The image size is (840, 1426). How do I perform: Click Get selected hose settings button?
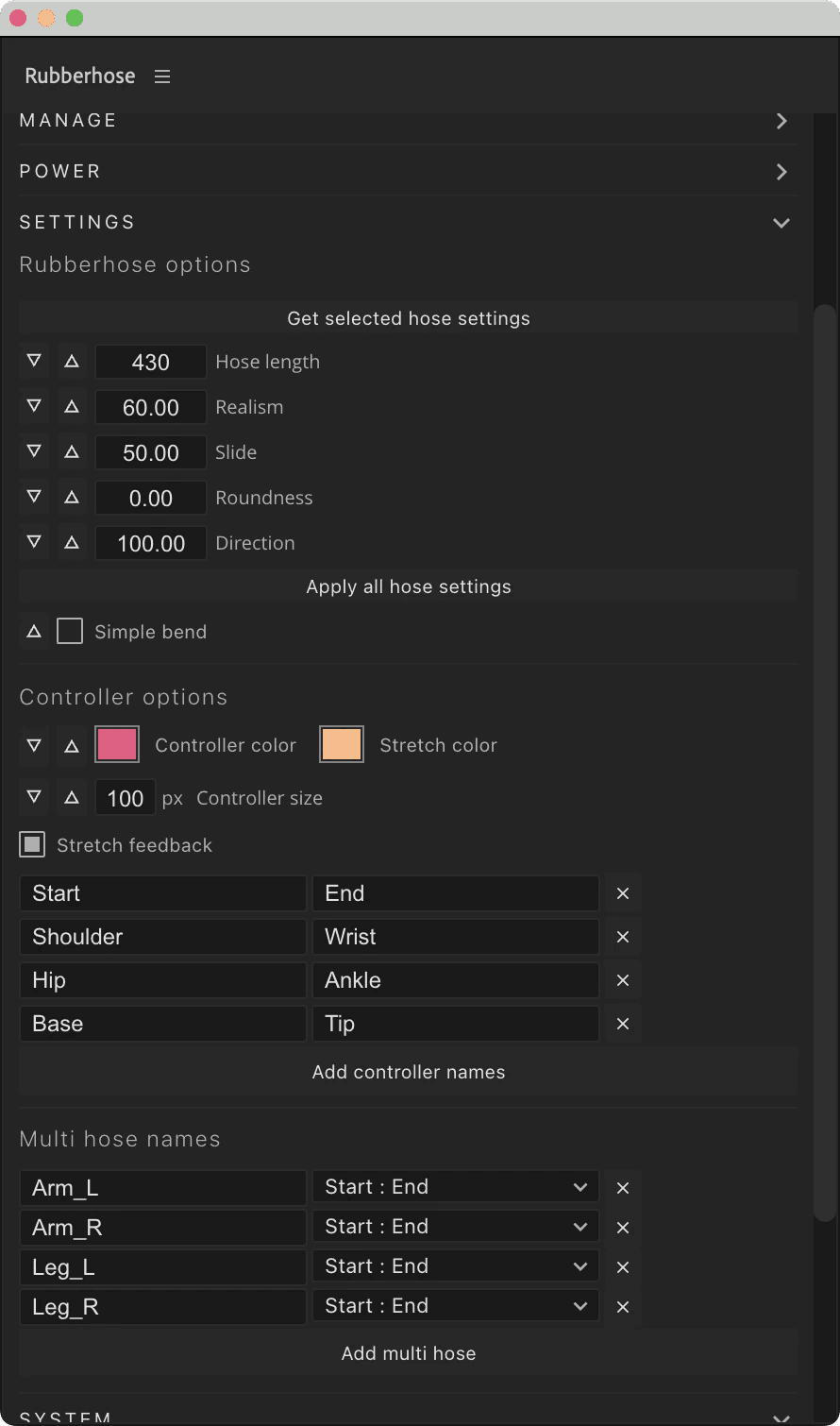pyautogui.click(x=409, y=318)
